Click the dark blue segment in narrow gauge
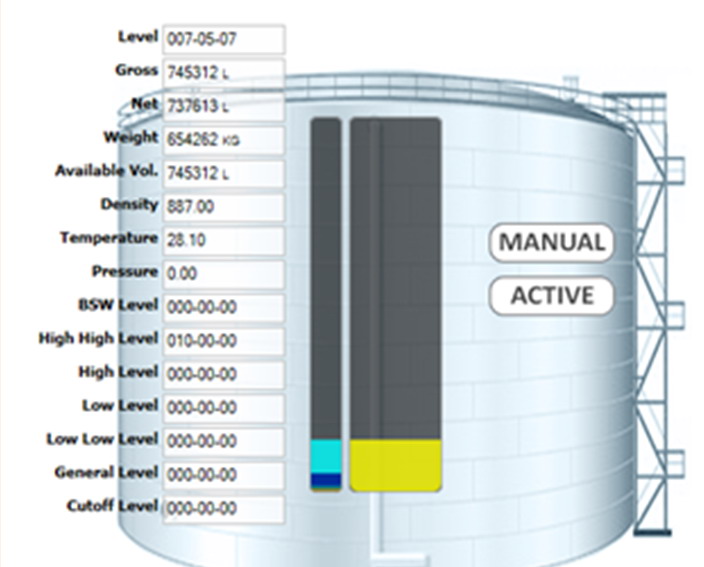This screenshot has width=704, height=567. coord(326,481)
